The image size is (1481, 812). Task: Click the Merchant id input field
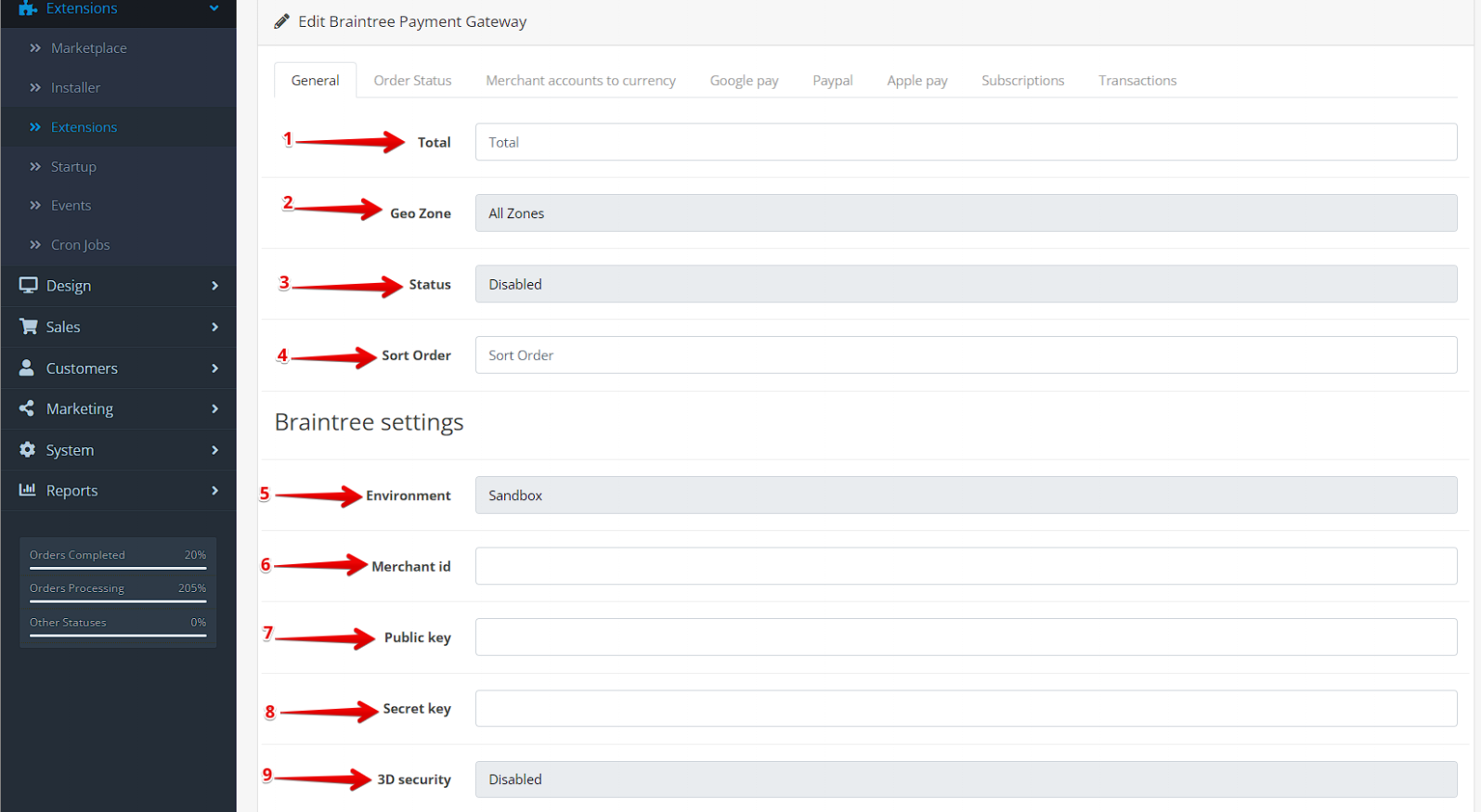click(x=966, y=566)
